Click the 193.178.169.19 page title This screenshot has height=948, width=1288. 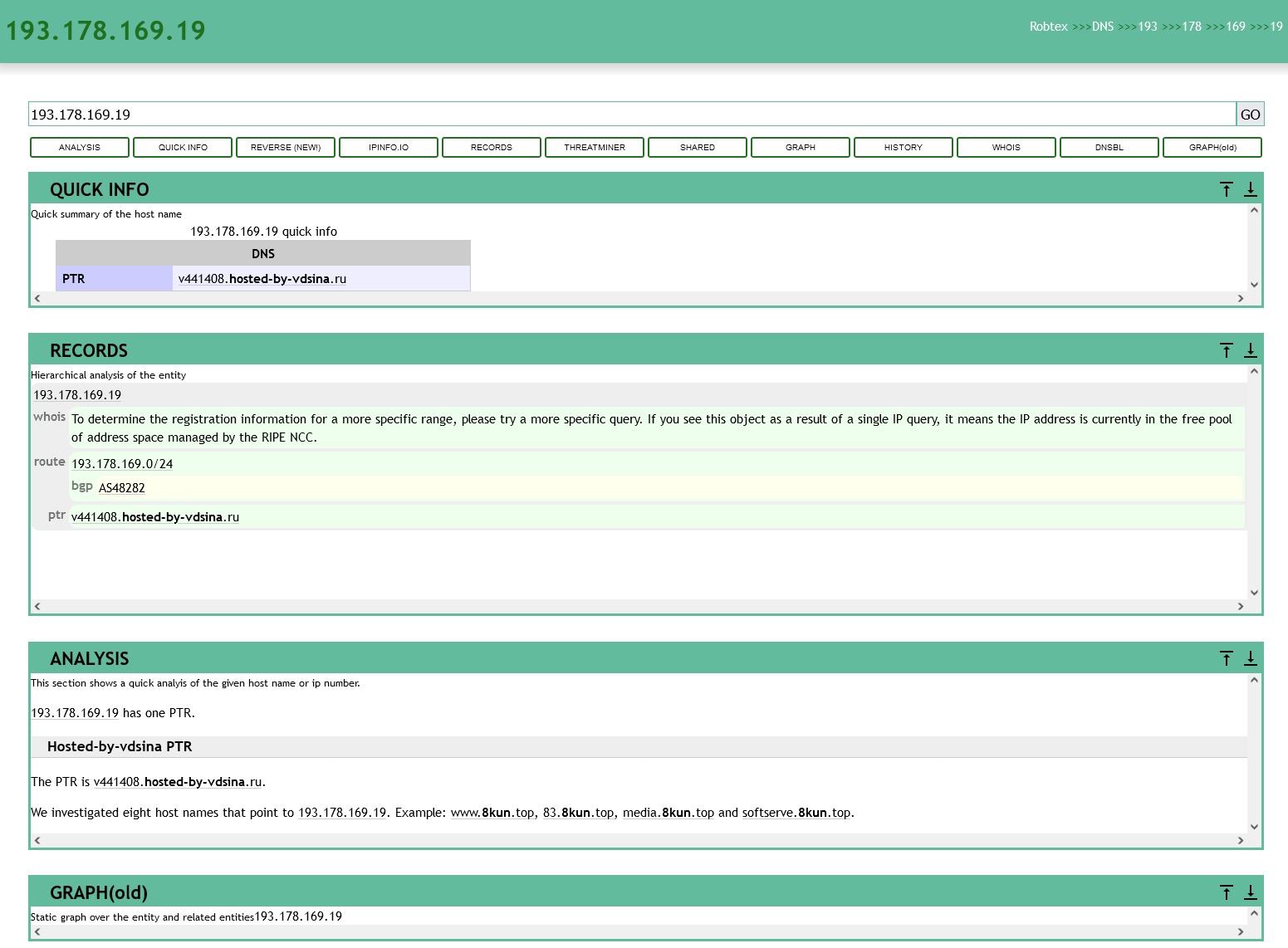tap(105, 31)
